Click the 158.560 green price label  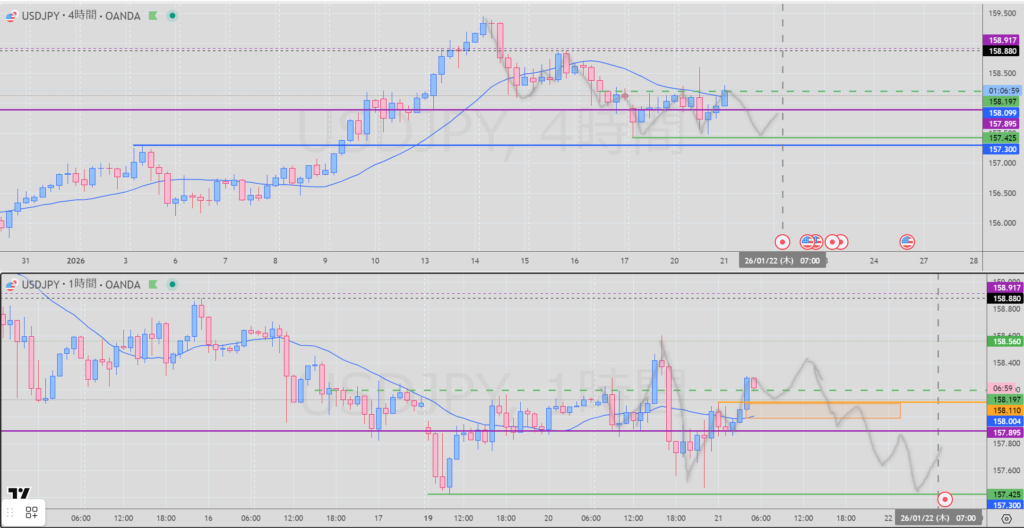tap(1002, 340)
